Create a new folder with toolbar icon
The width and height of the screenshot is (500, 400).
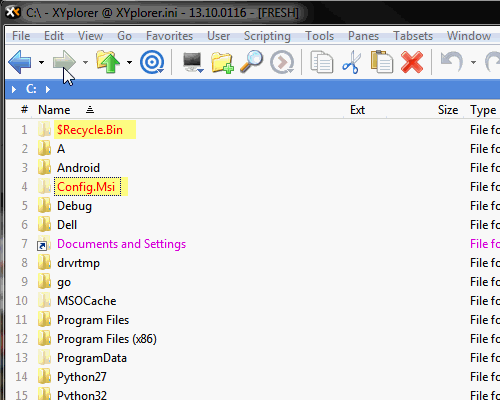click(x=222, y=62)
